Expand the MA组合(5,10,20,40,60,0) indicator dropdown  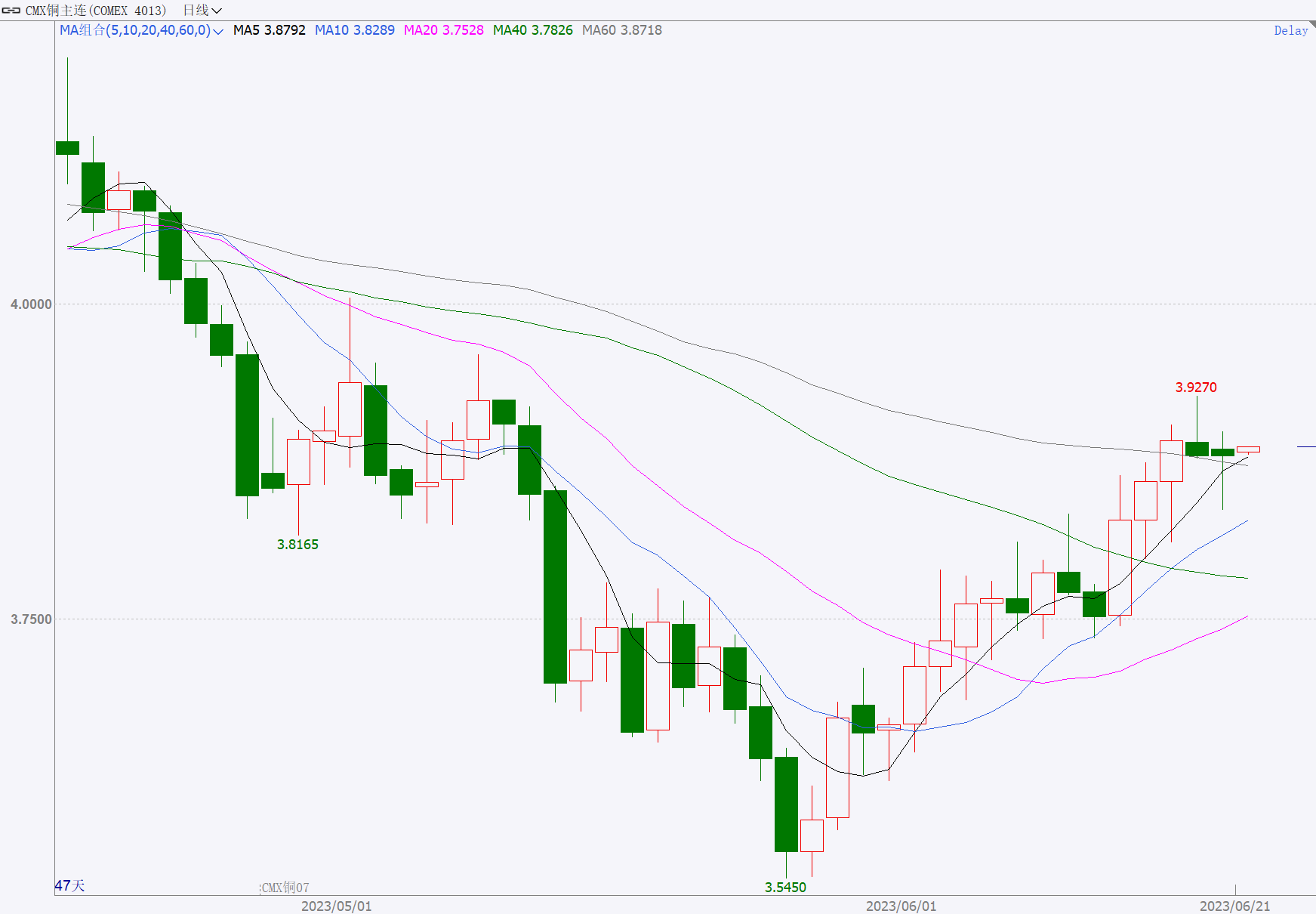pos(141,30)
